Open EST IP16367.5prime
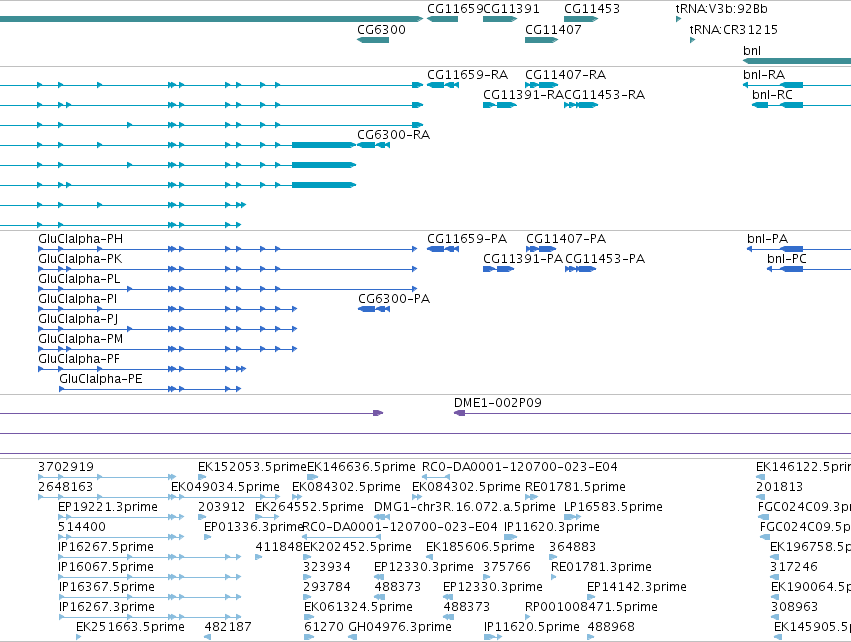The height and width of the screenshot is (642, 851). click(107, 587)
